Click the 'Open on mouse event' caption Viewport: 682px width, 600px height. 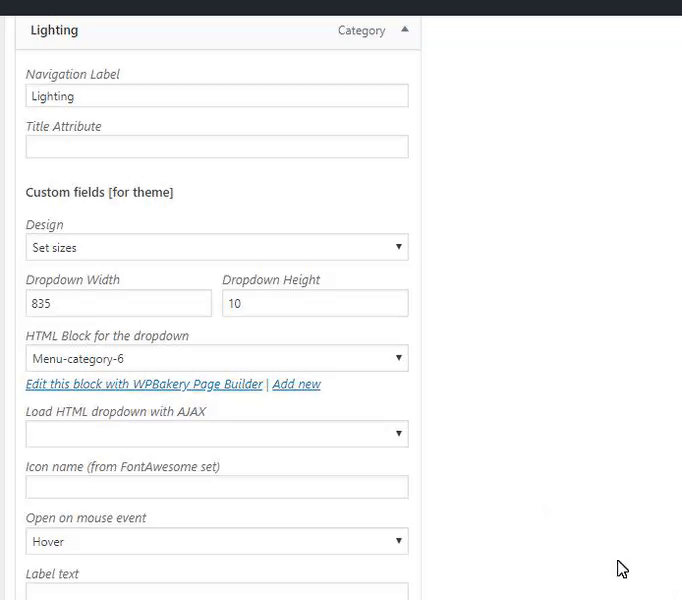click(85, 518)
